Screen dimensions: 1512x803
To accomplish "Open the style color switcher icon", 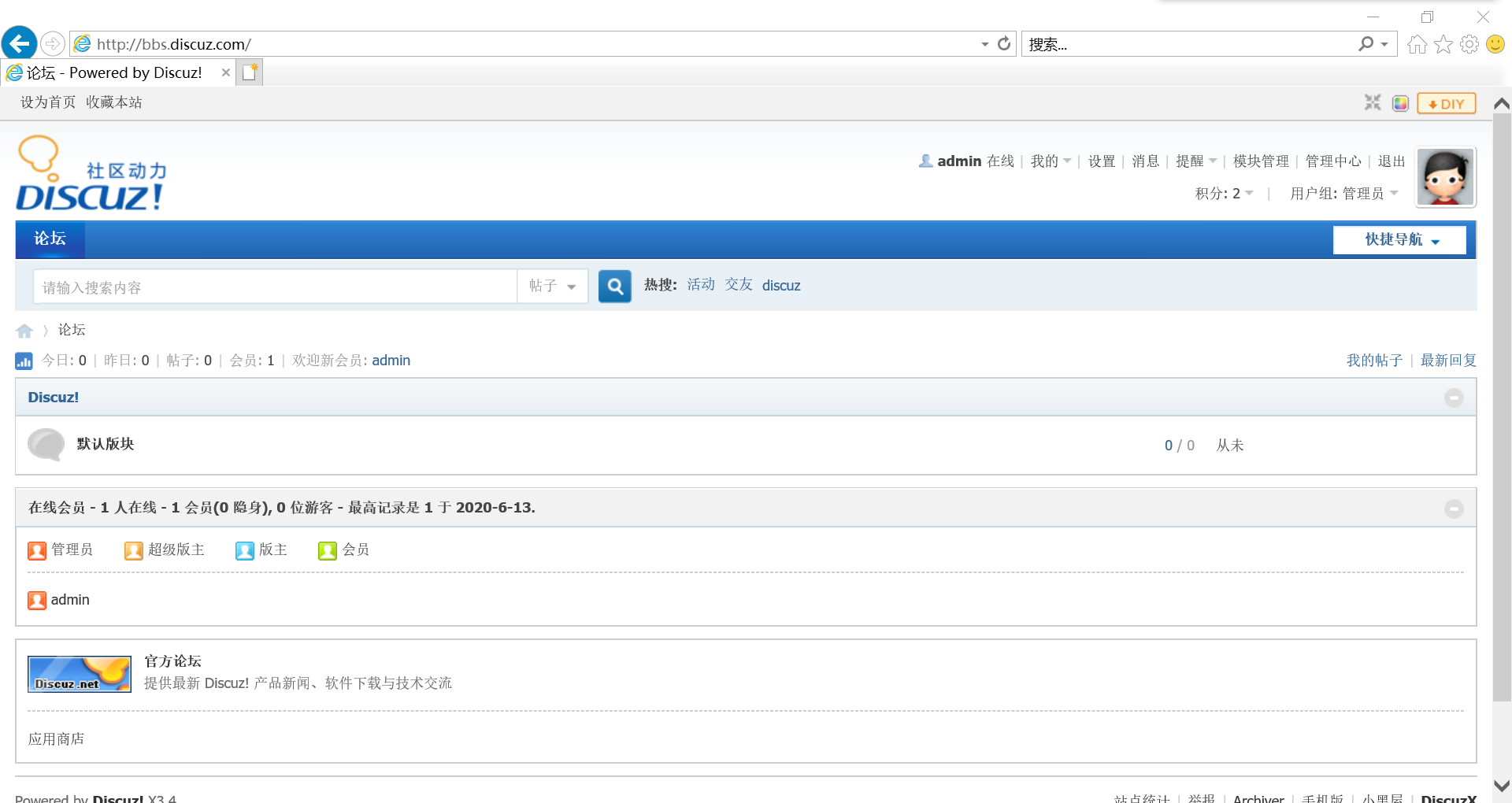I will tap(1400, 103).
